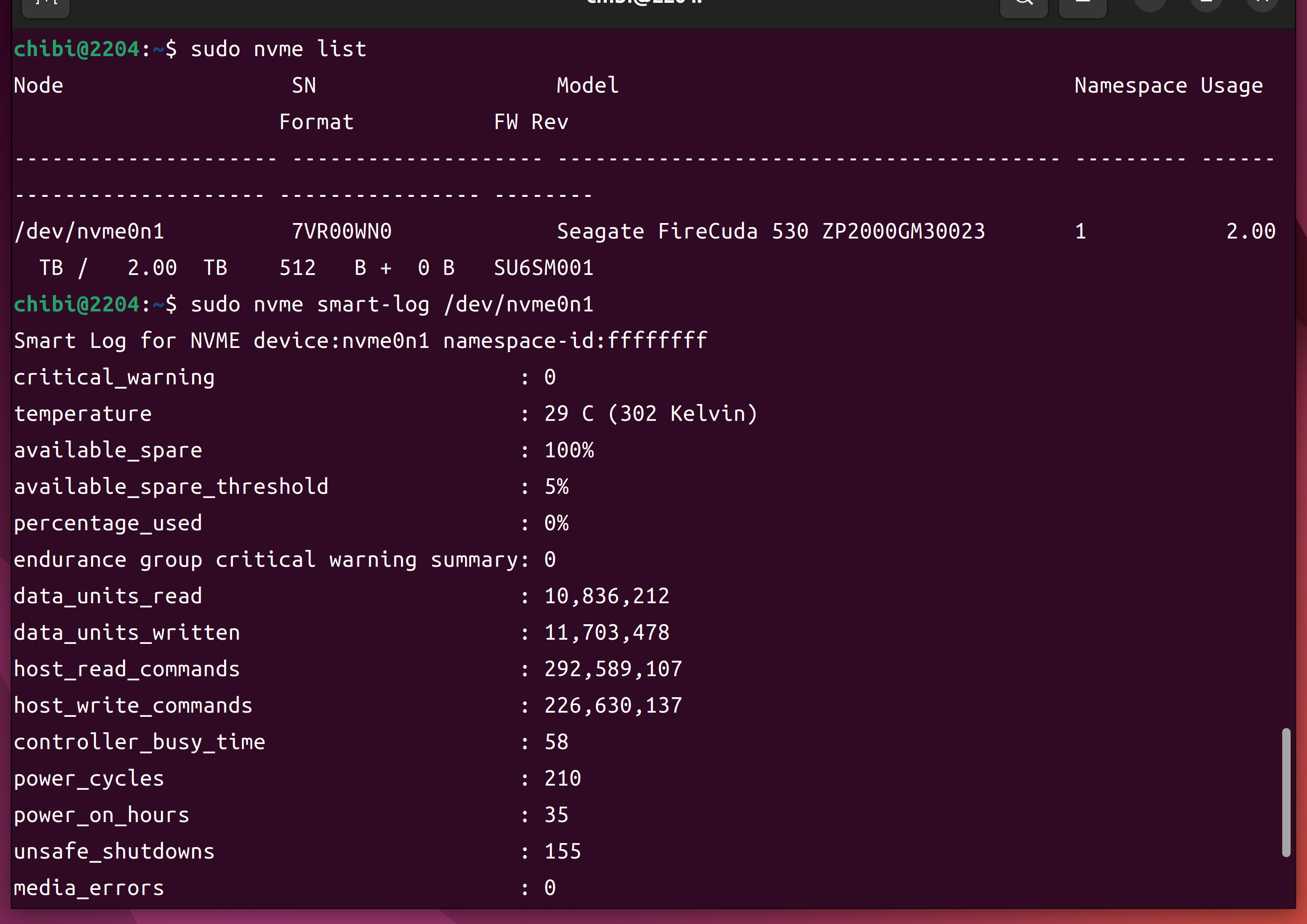The width and height of the screenshot is (1307, 924).
Task: Click the 'Seagate FireCuda 530' model text
Action: pyautogui.click(x=682, y=231)
